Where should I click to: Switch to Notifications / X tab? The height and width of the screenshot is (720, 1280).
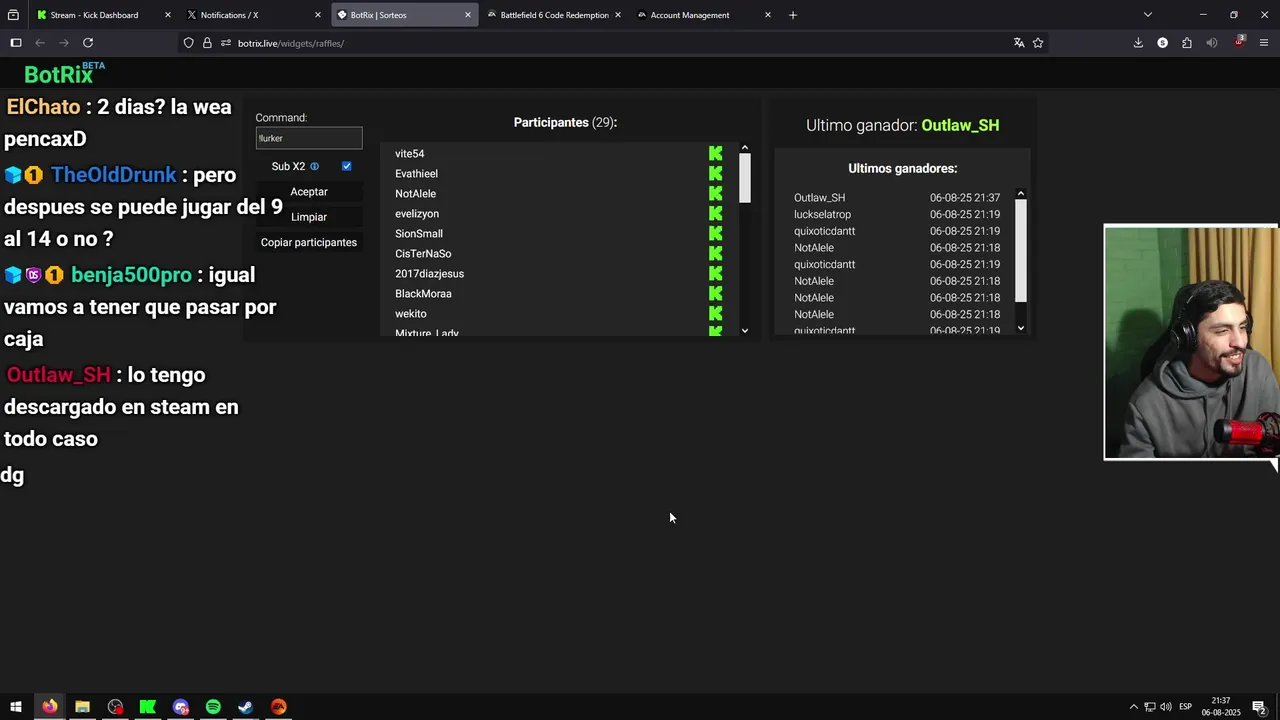tap(254, 15)
